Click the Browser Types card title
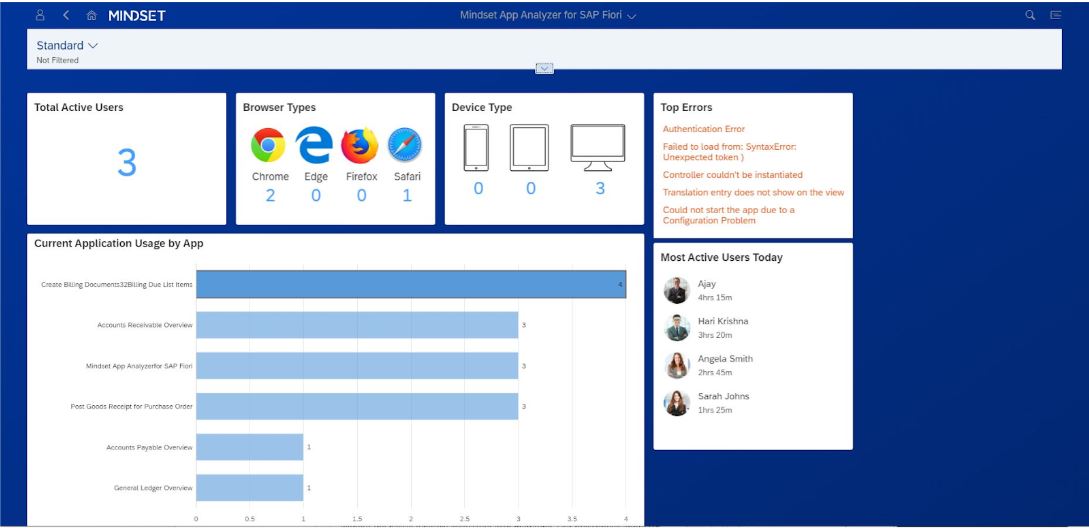 [x=279, y=108]
